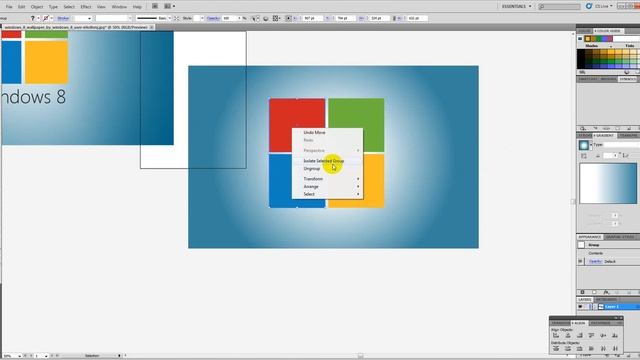The width and height of the screenshot is (640, 360).
Task: Open the Effect menu
Action: (x=86, y=7)
